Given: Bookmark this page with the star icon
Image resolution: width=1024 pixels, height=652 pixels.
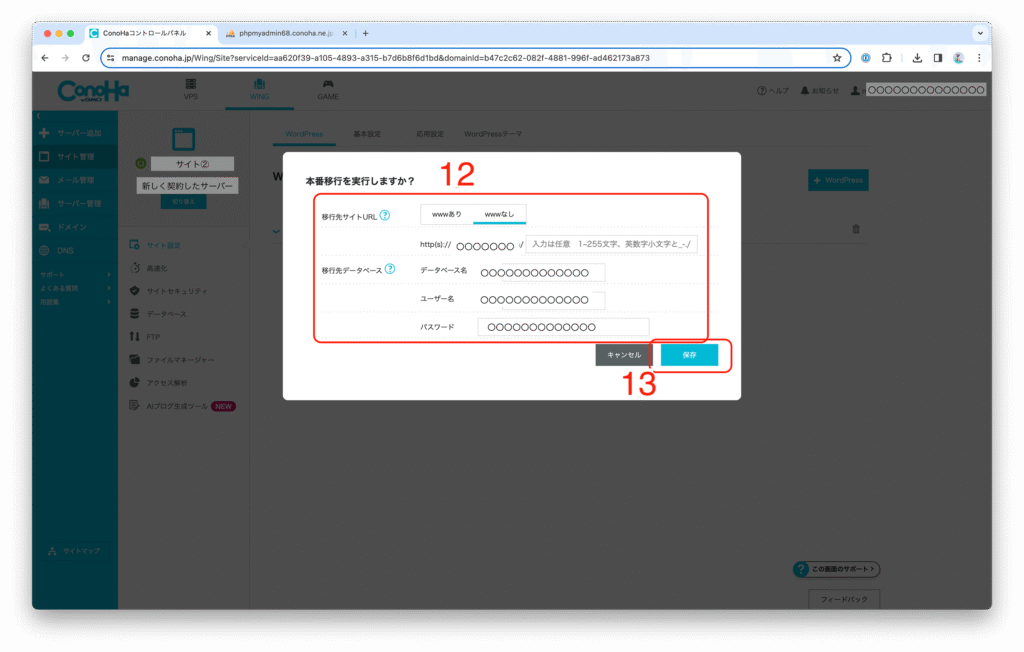Looking at the screenshot, I should pyautogui.click(x=837, y=58).
